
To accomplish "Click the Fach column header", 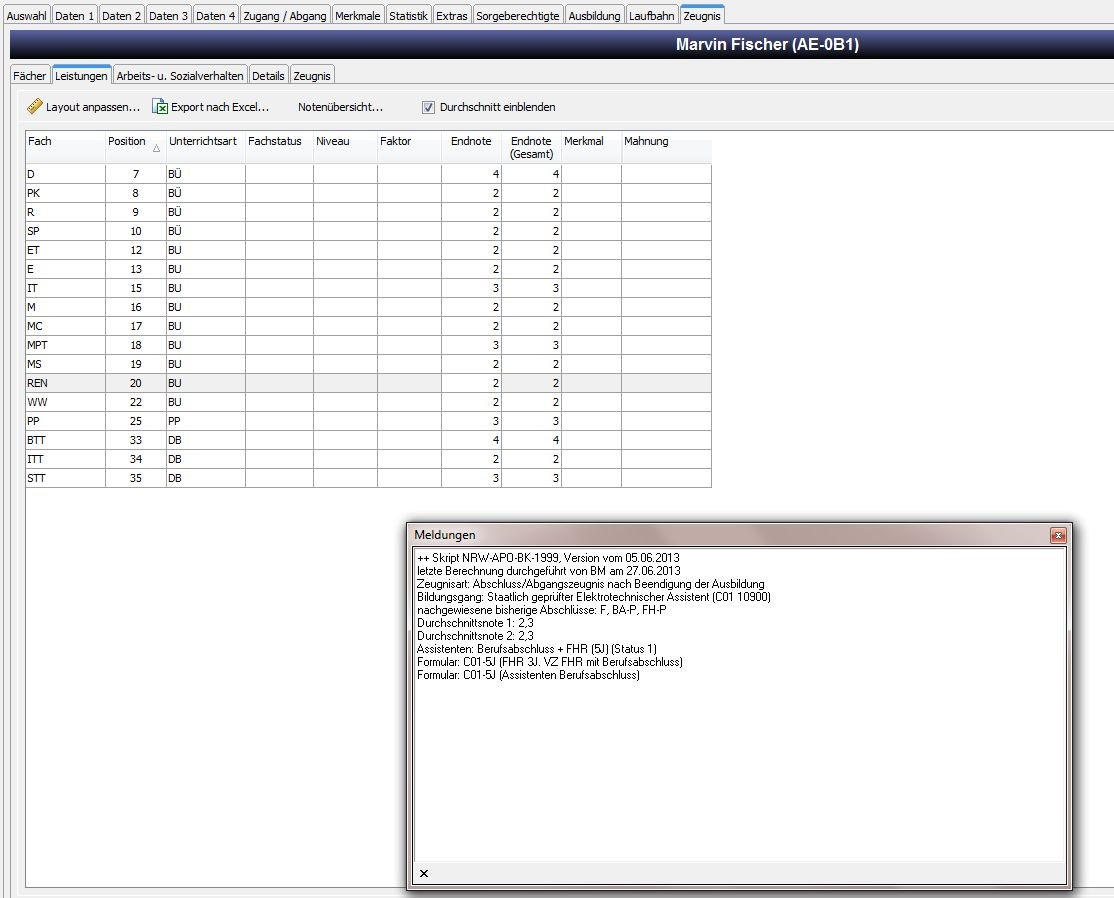I will coord(65,141).
